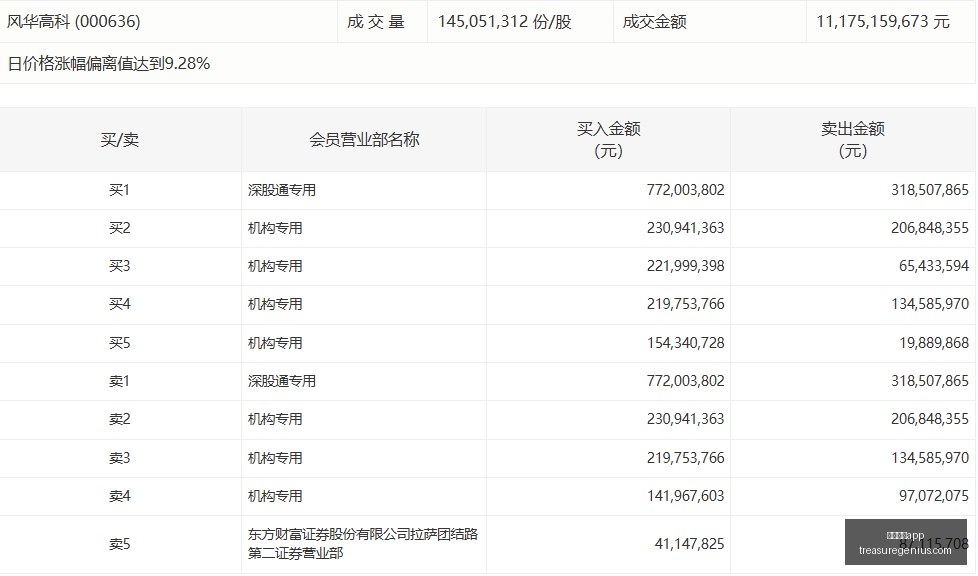The image size is (978, 576).
Task: Click the stock name 风华高科 (000636)
Action: 74,21
